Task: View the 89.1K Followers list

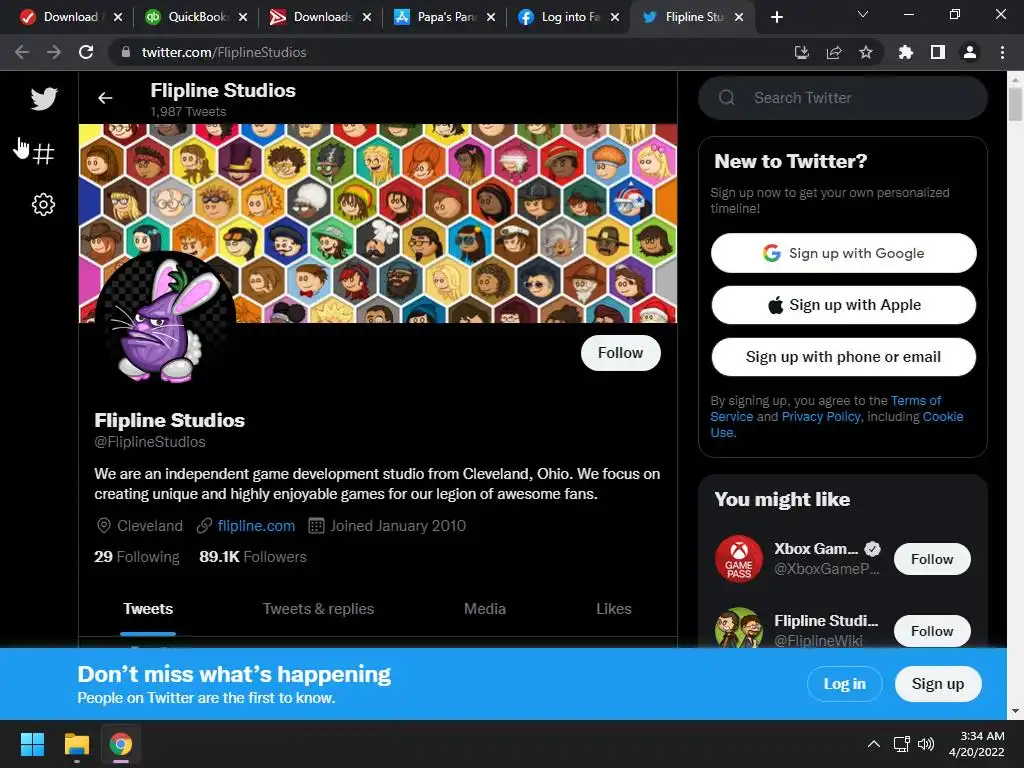Action: [x=253, y=556]
